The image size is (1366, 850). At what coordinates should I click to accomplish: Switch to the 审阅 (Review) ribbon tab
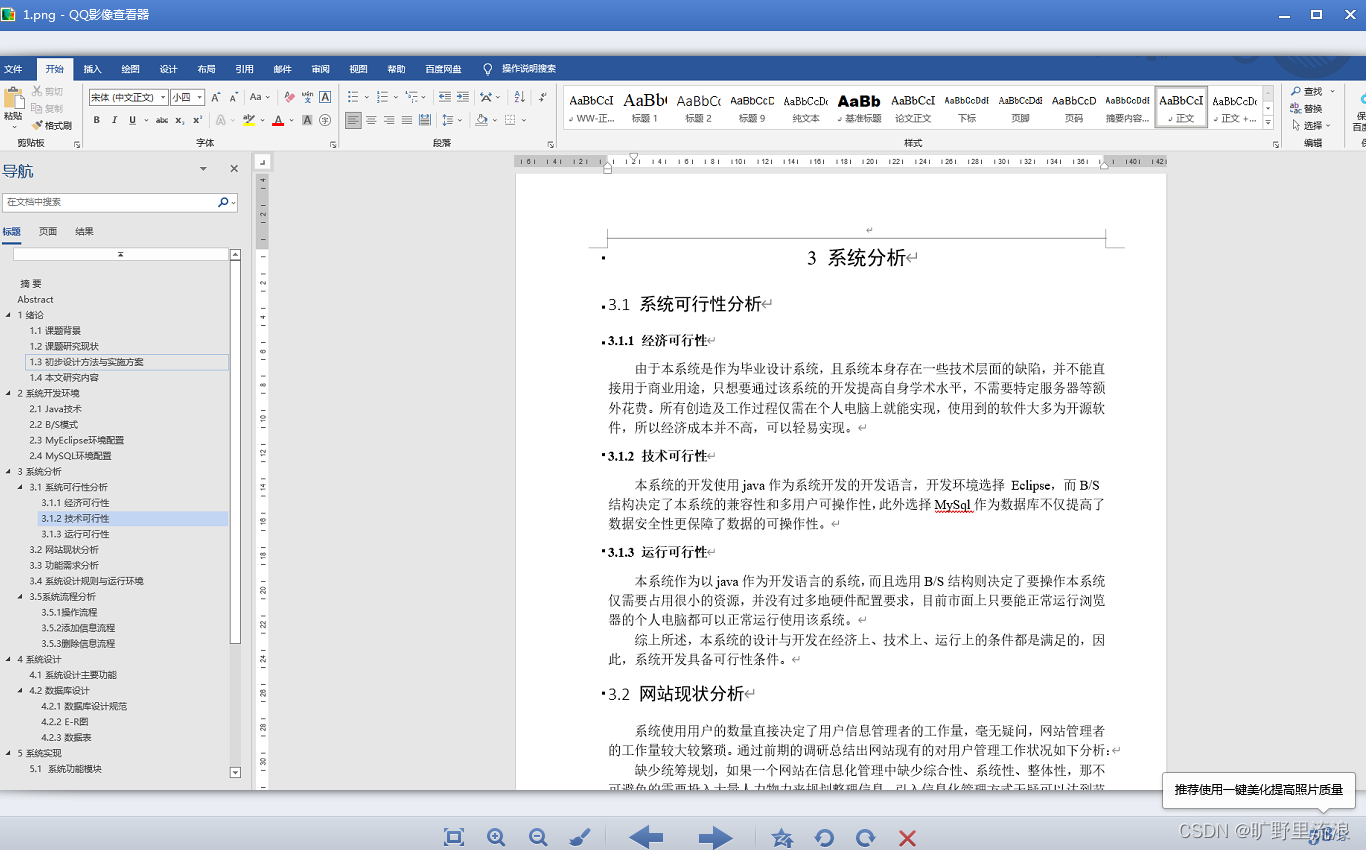pos(320,69)
